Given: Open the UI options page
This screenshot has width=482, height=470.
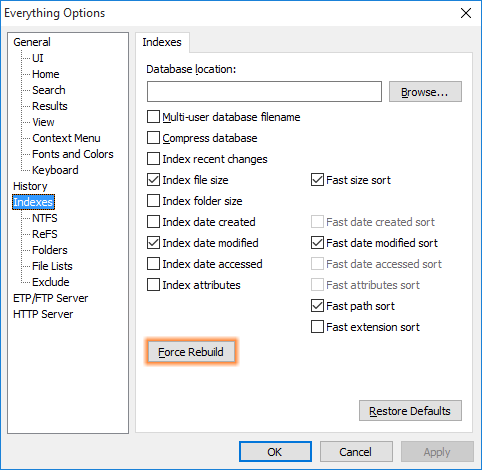Looking at the screenshot, I should pos(38,58).
